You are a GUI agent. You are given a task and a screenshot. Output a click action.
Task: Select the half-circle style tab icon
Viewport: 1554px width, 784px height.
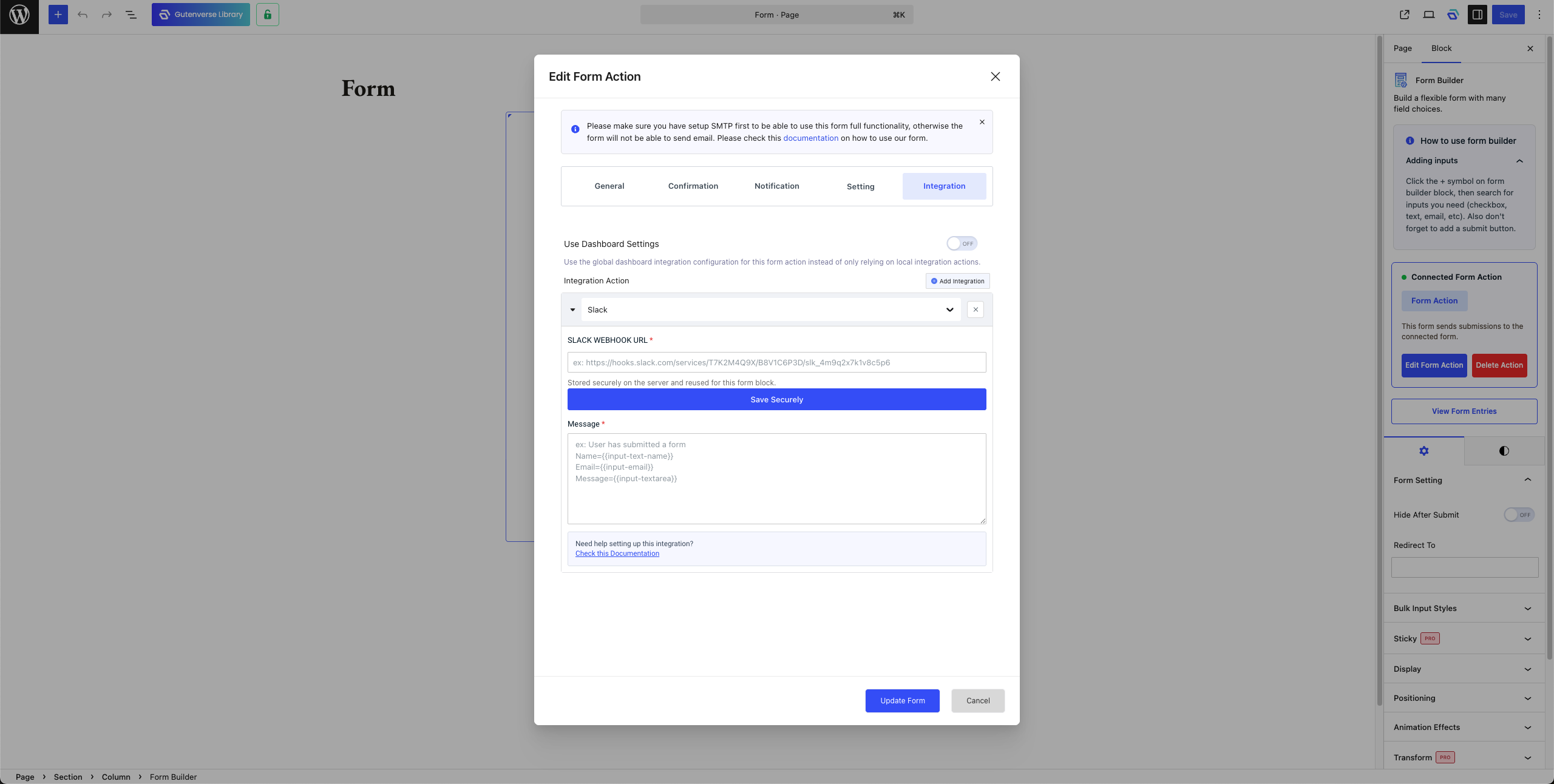click(x=1504, y=451)
